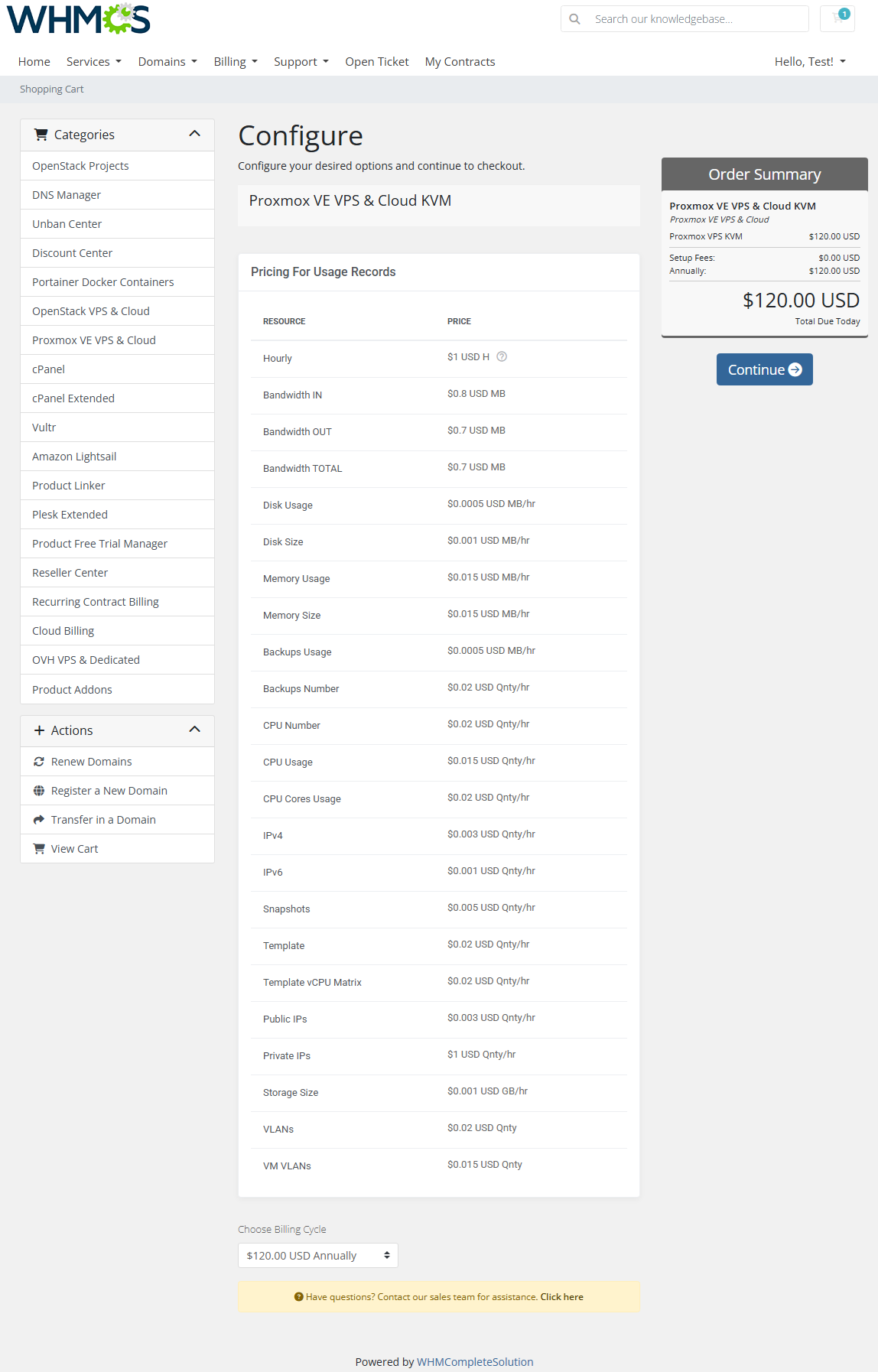The height and width of the screenshot is (1372, 878).
Task: Open the WHMCompleteSolution footer link
Action: tap(475, 1362)
